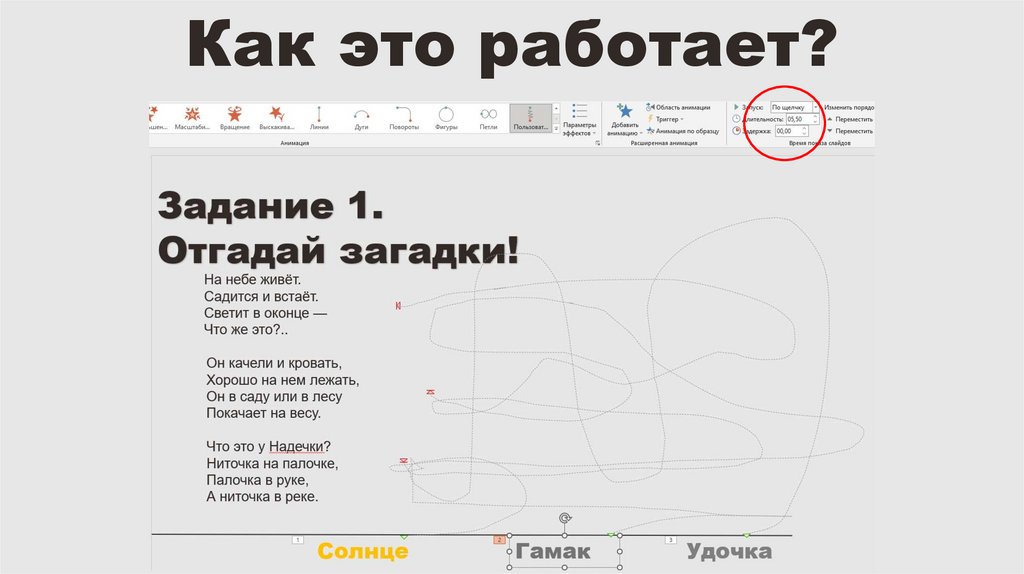
Task: Click red path end marker near second riddle
Action: [430, 392]
